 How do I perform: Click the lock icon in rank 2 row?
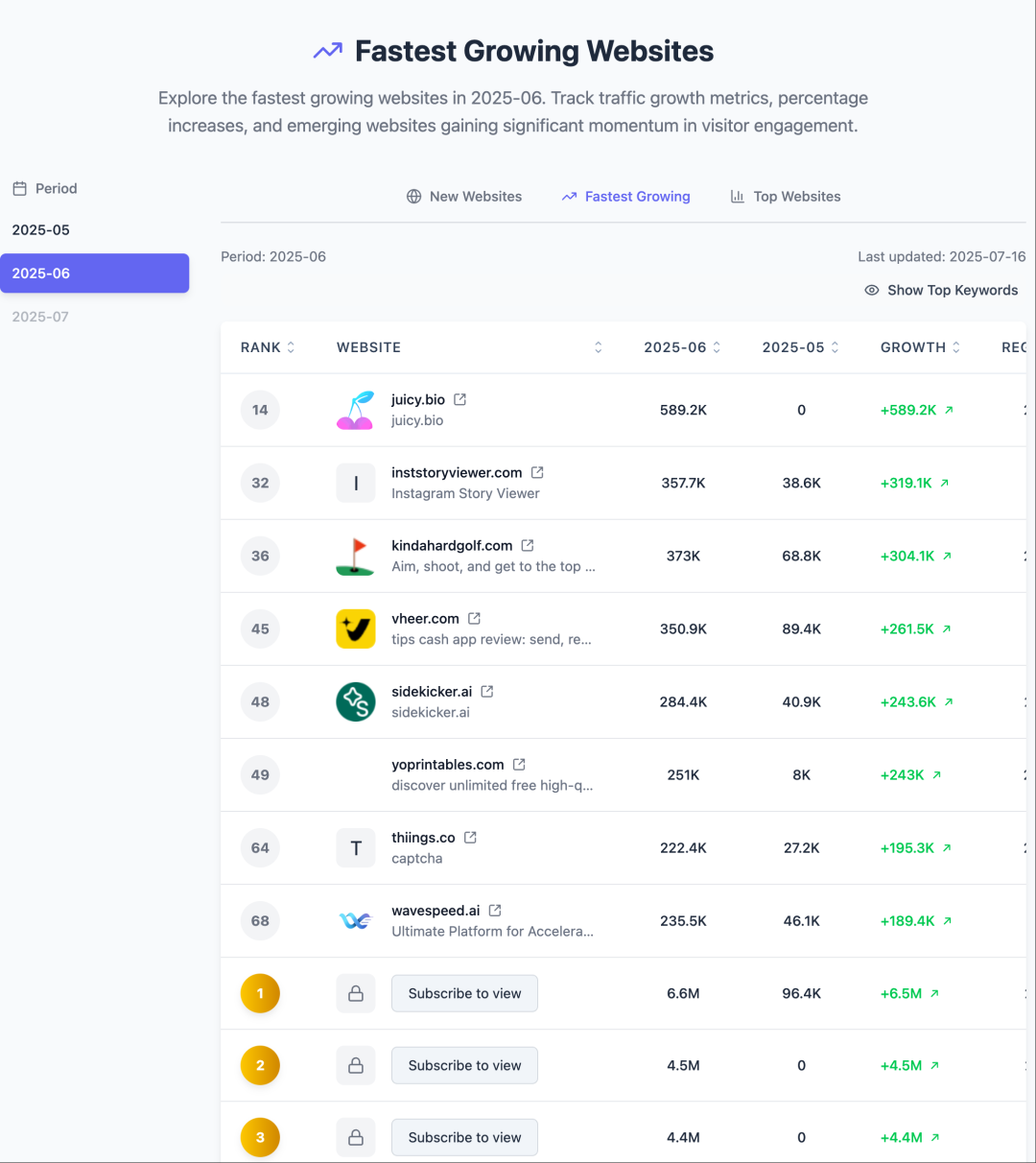coord(356,1065)
